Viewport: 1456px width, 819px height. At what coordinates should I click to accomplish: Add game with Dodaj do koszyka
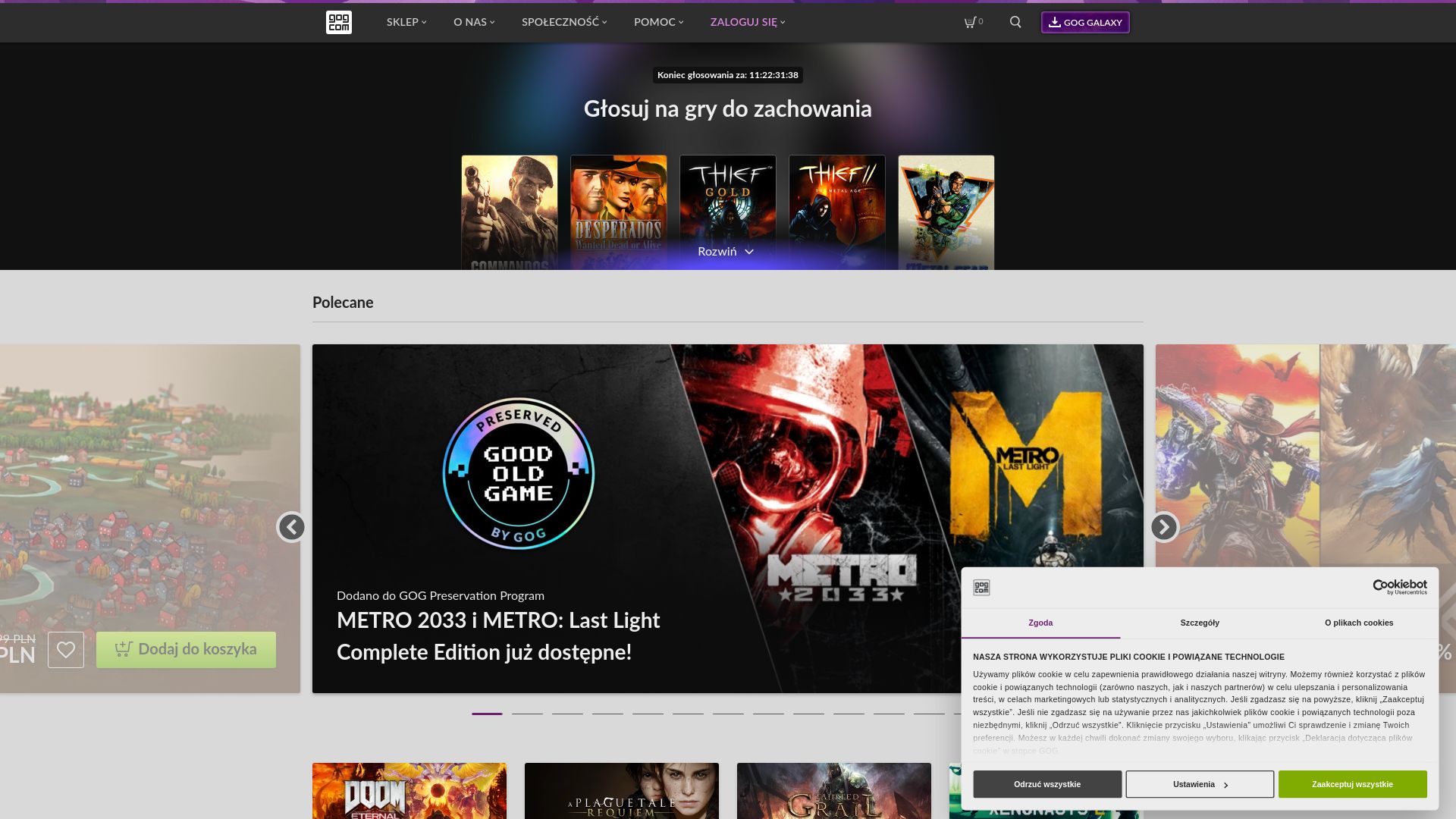(x=186, y=650)
